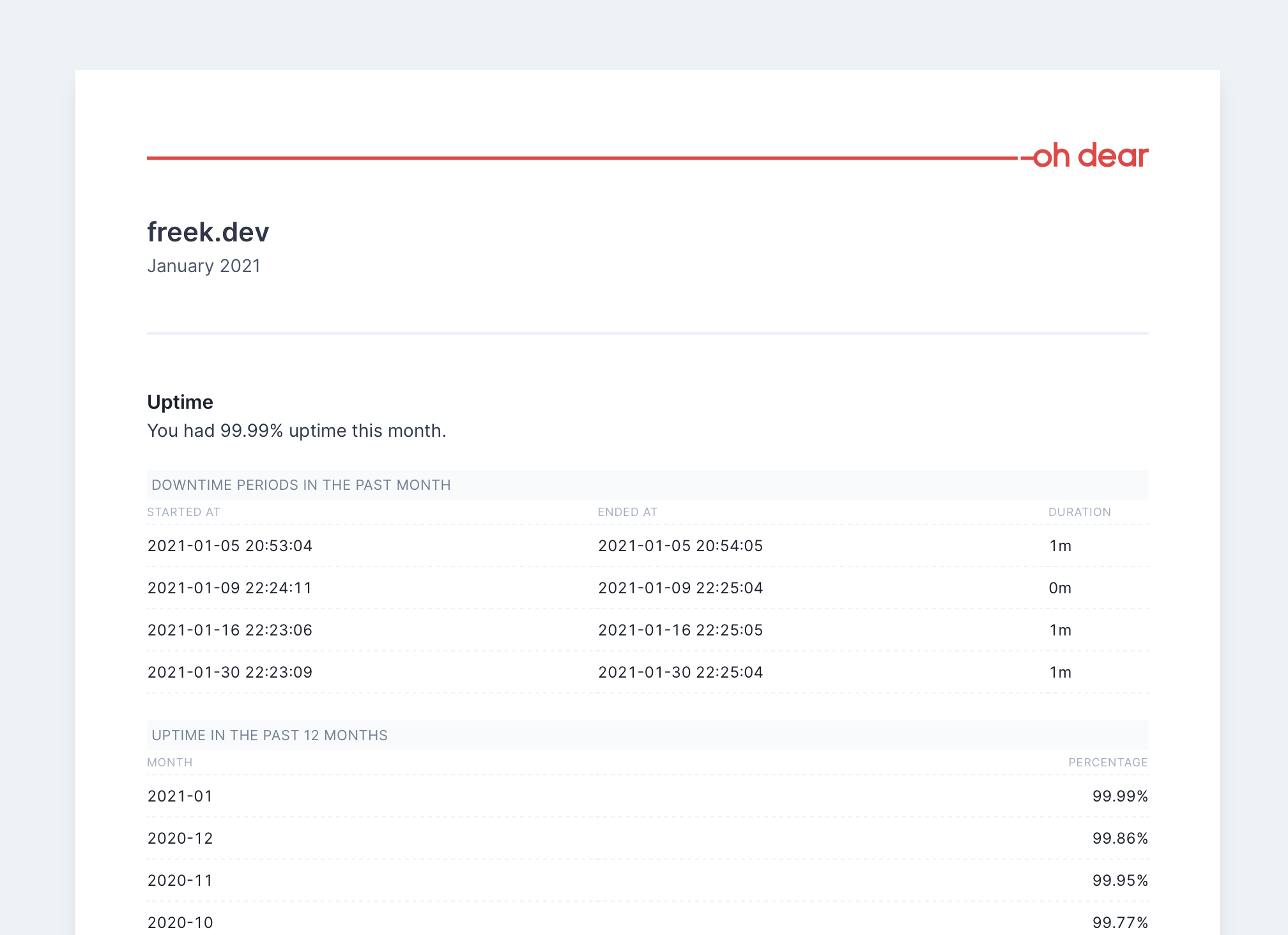Image resolution: width=1288 pixels, height=935 pixels.
Task: Select end time 2021-01-16 22:25:05
Action: pyautogui.click(x=680, y=630)
